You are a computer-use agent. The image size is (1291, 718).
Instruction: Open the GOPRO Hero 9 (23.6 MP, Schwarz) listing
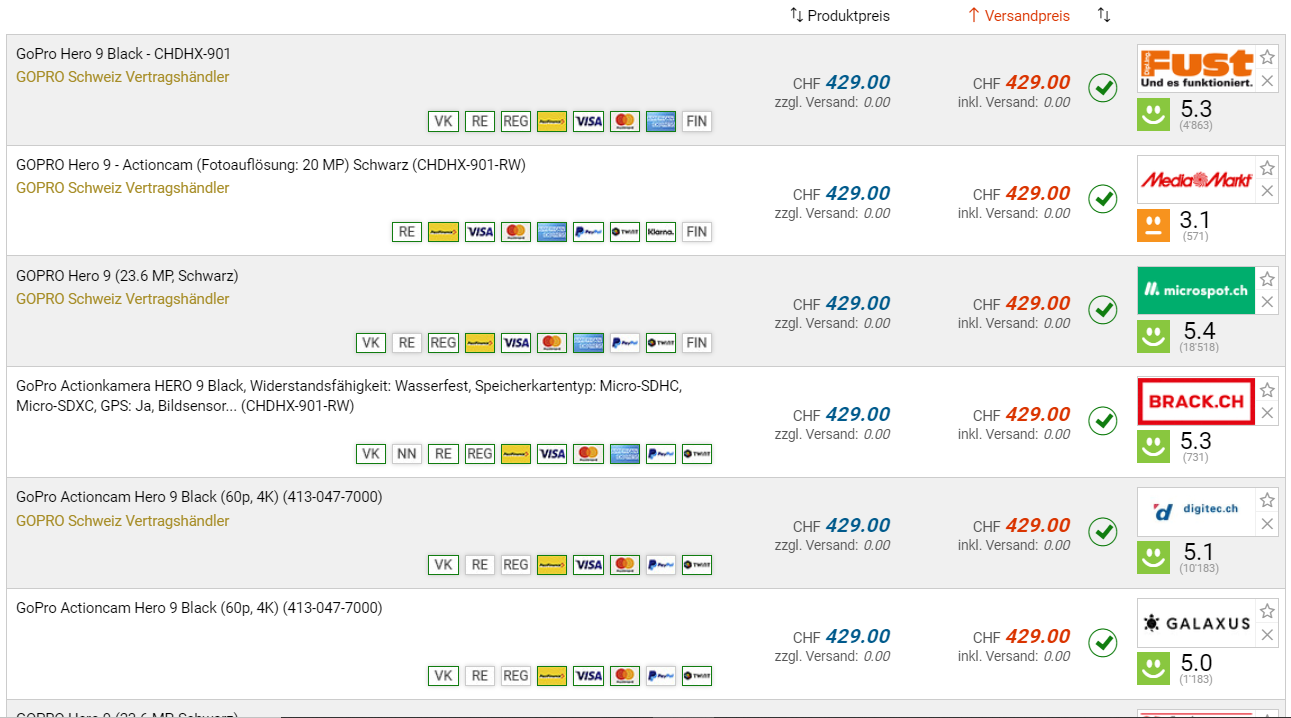[x=127, y=276]
